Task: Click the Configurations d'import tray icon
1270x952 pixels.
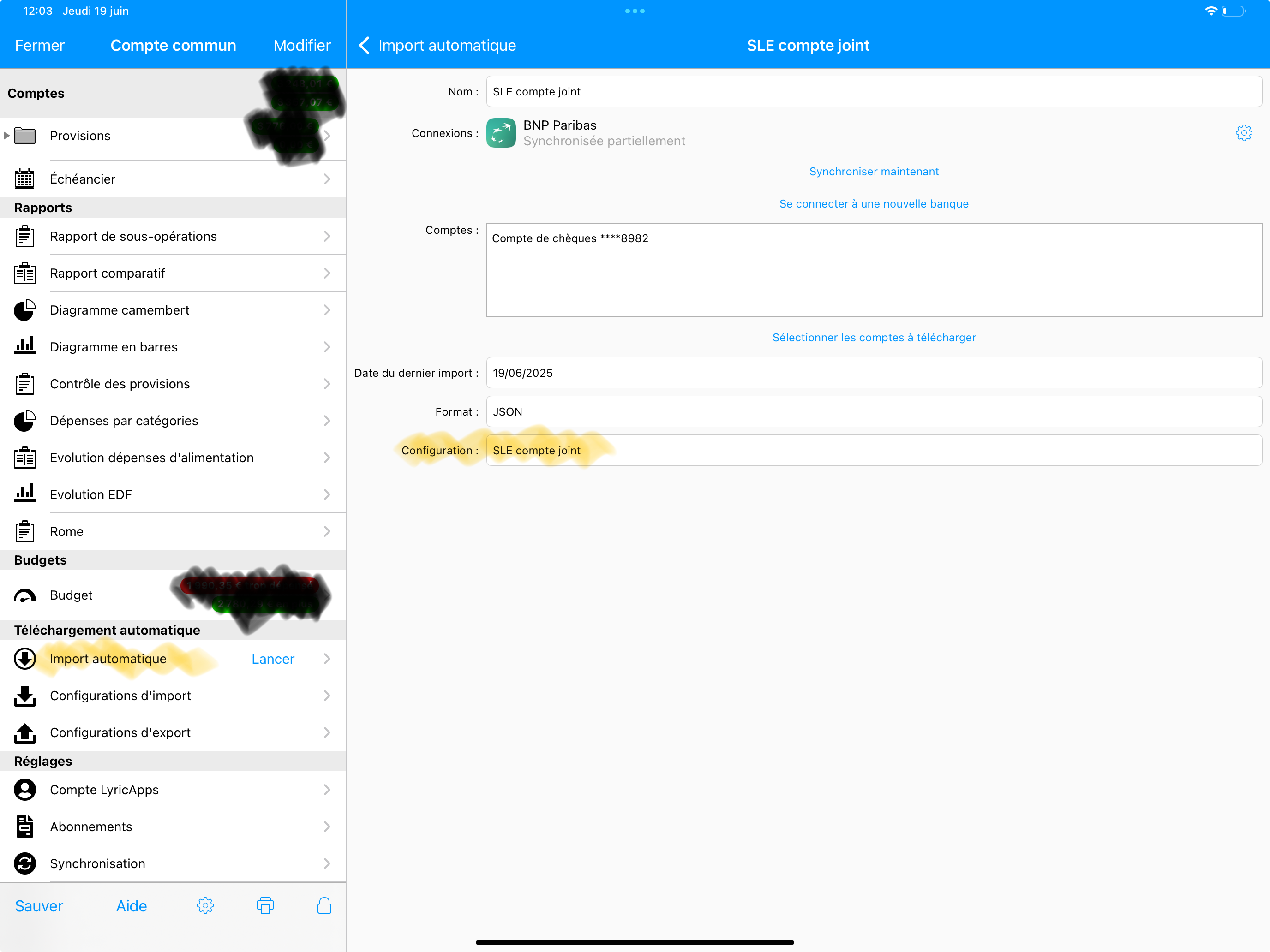Action: pyautogui.click(x=24, y=696)
